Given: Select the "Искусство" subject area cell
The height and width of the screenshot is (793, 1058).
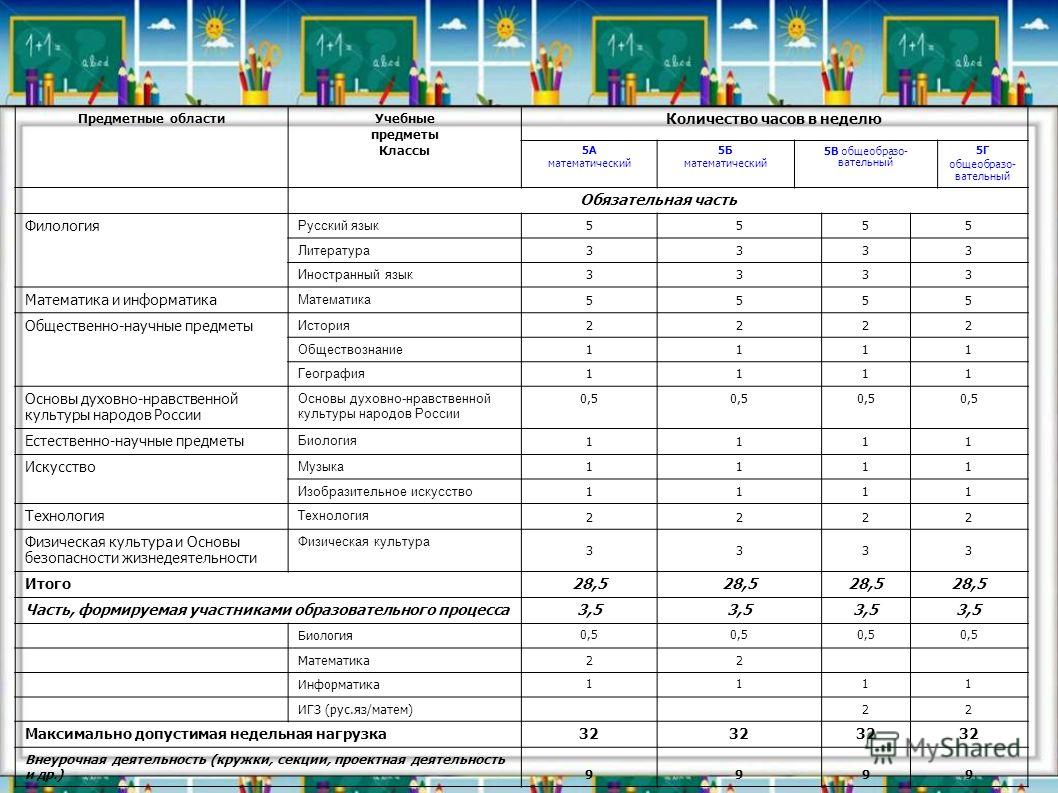Looking at the screenshot, I should click(x=60, y=467).
